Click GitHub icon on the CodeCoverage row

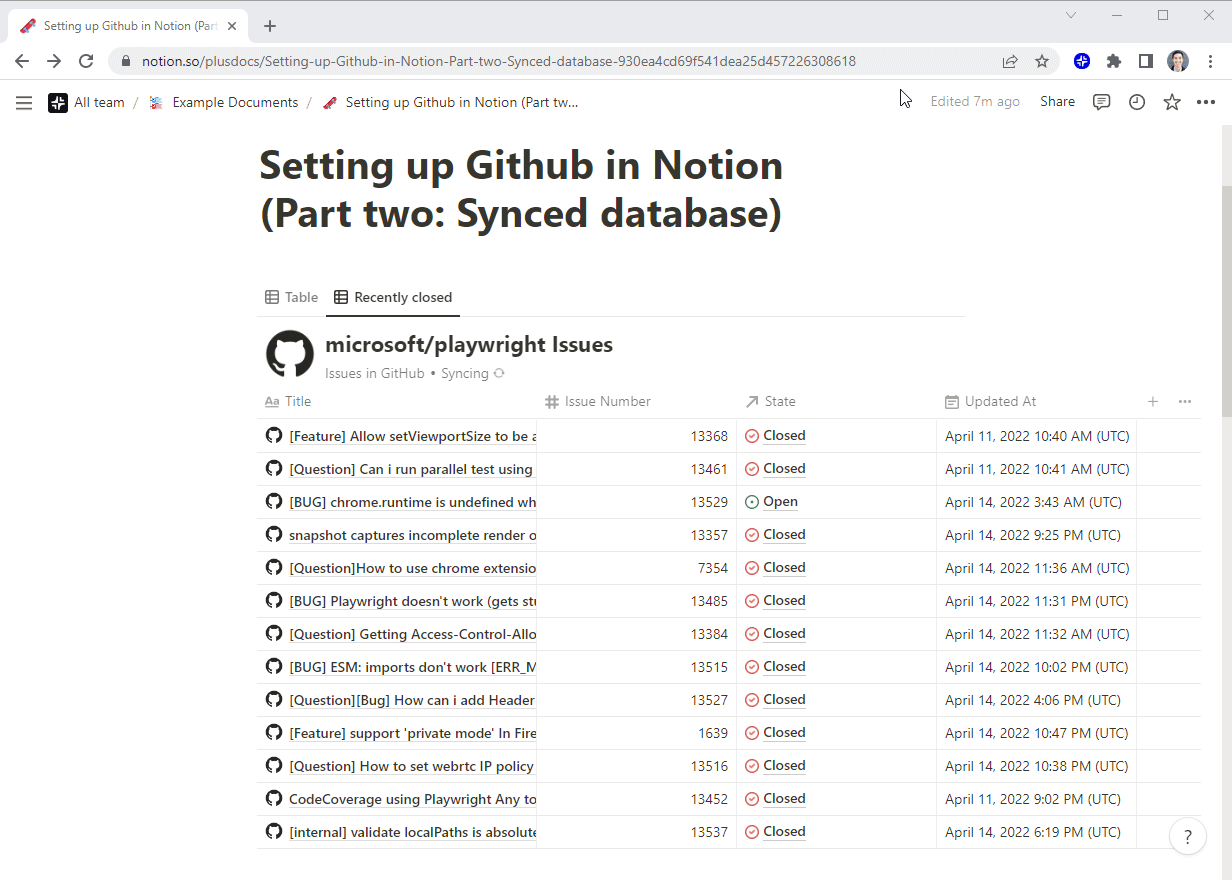pos(274,798)
